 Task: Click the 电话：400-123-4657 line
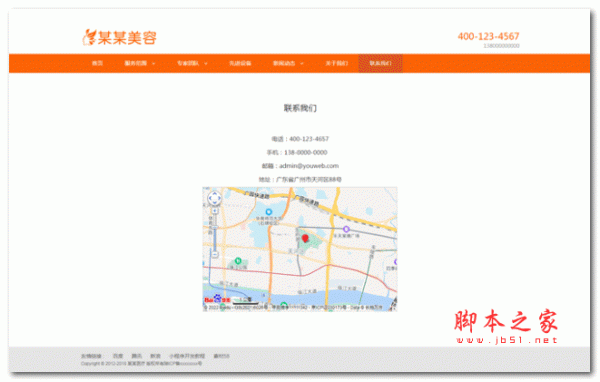(300, 139)
